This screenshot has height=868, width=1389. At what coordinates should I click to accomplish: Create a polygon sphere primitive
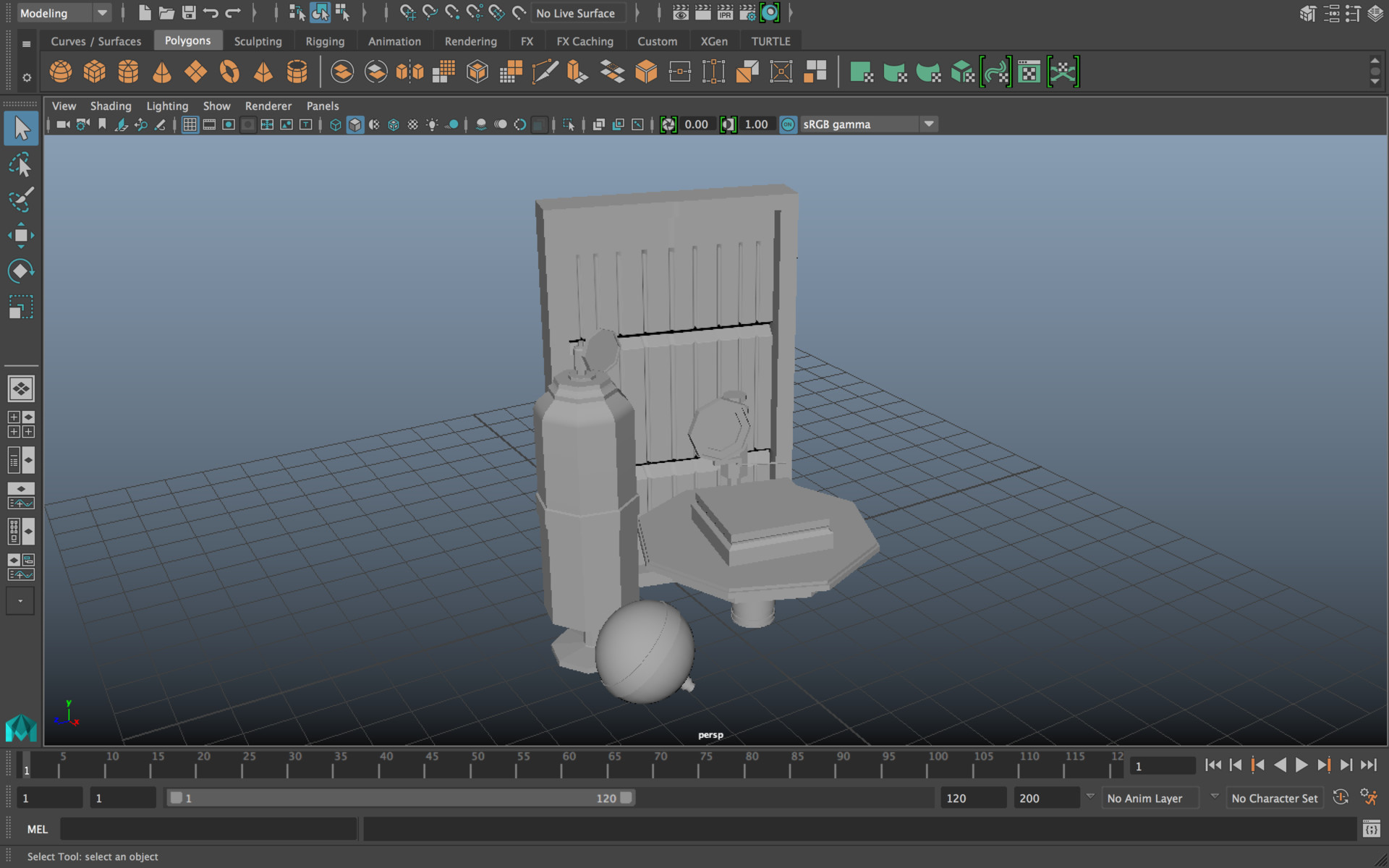point(60,72)
